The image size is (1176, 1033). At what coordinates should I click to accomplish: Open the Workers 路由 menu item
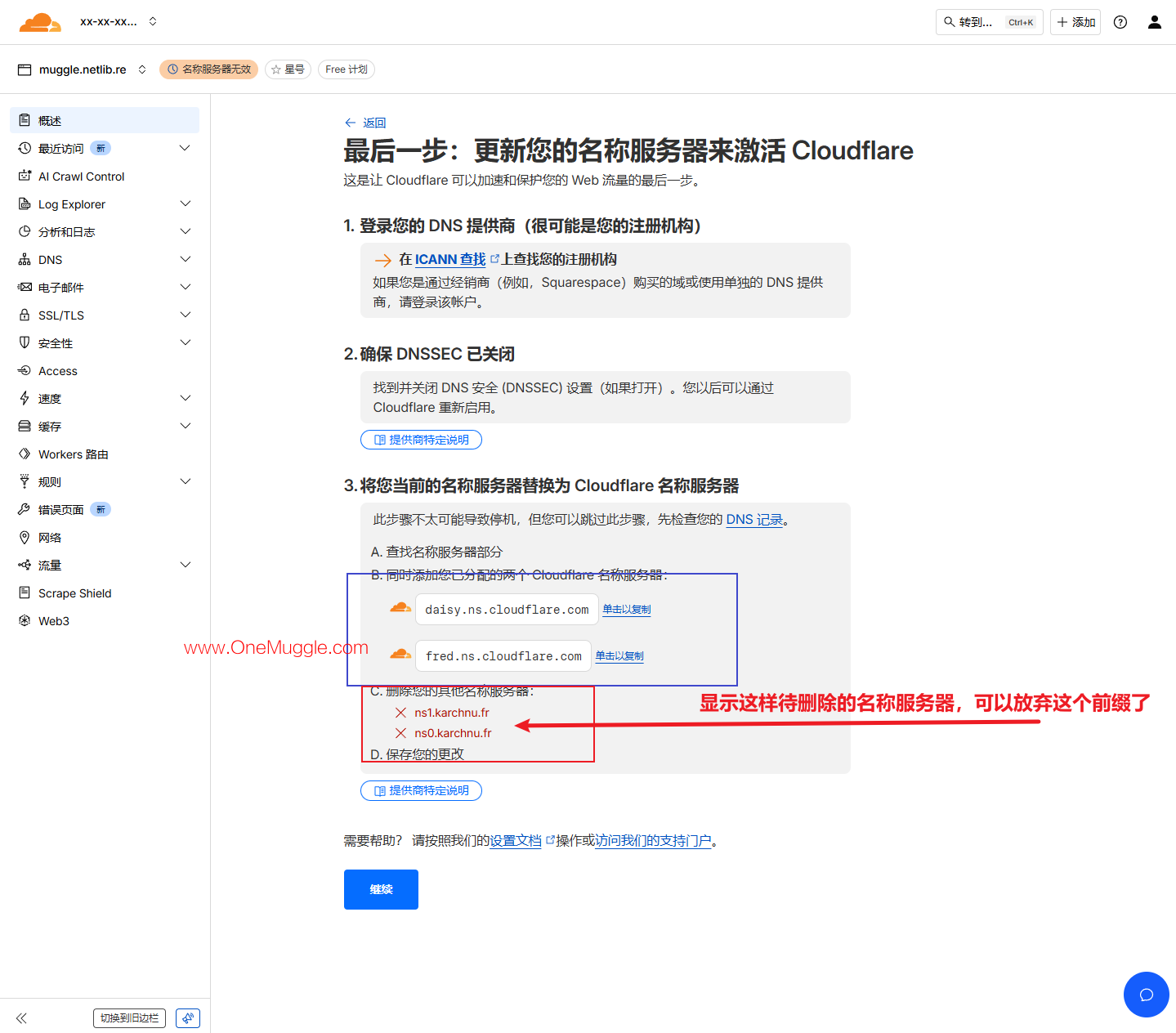tap(105, 454)
